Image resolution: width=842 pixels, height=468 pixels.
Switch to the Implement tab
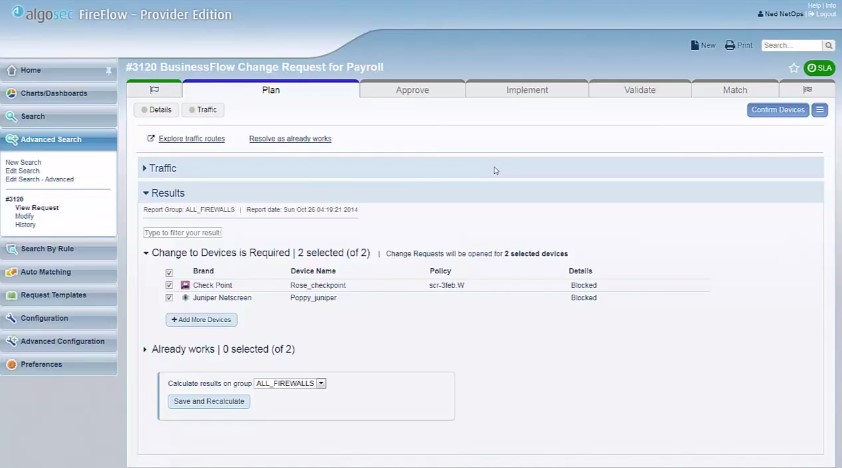point(527,90)
